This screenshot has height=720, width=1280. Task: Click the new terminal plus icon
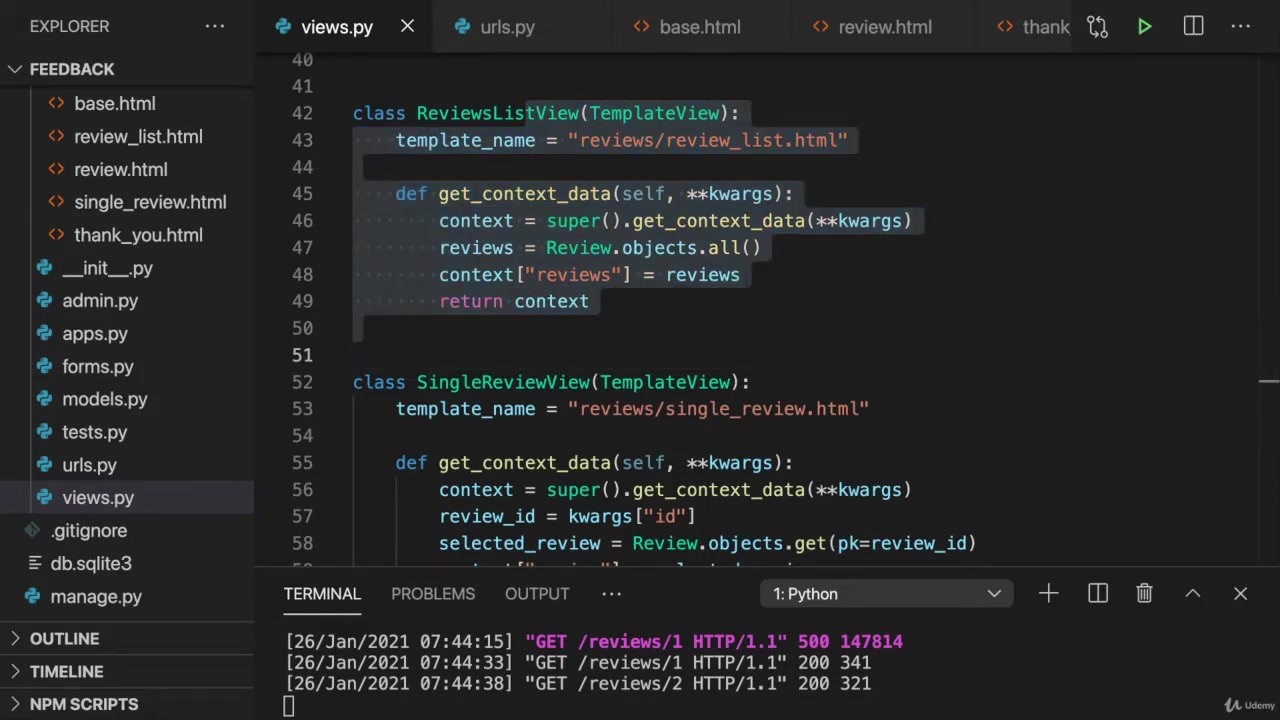point(1048,594)
